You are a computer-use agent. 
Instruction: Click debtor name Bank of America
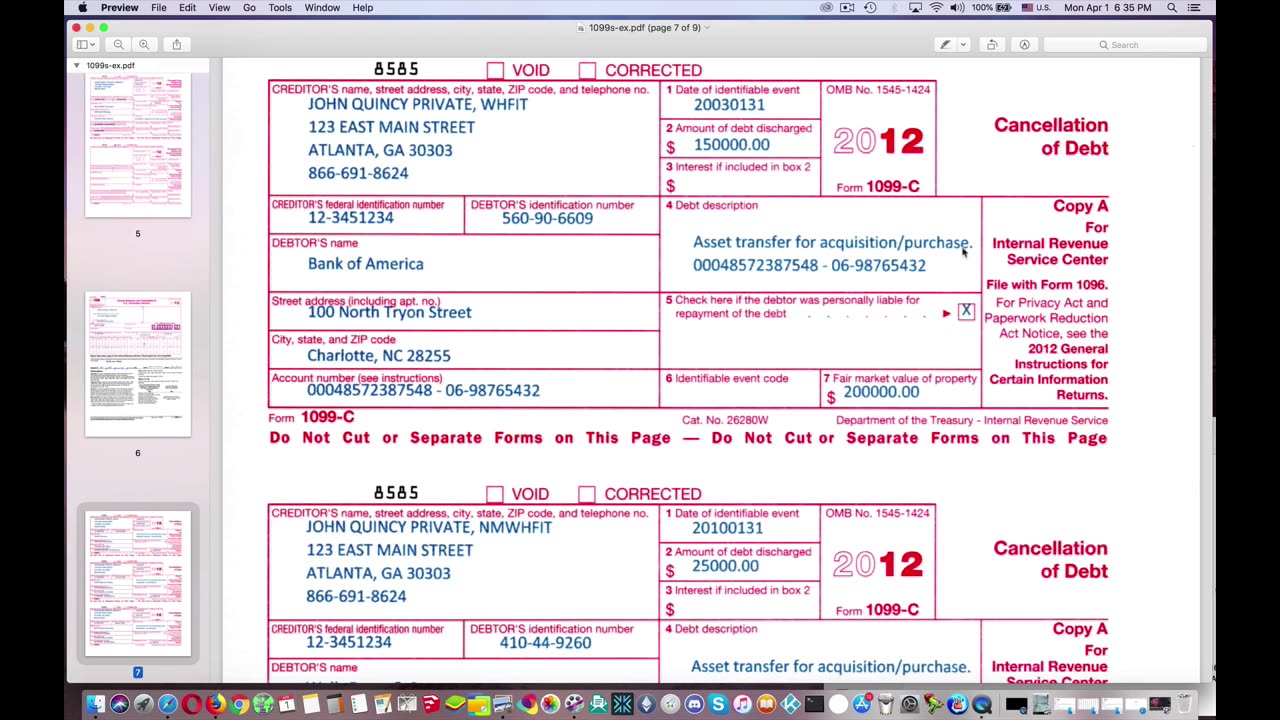365,264
